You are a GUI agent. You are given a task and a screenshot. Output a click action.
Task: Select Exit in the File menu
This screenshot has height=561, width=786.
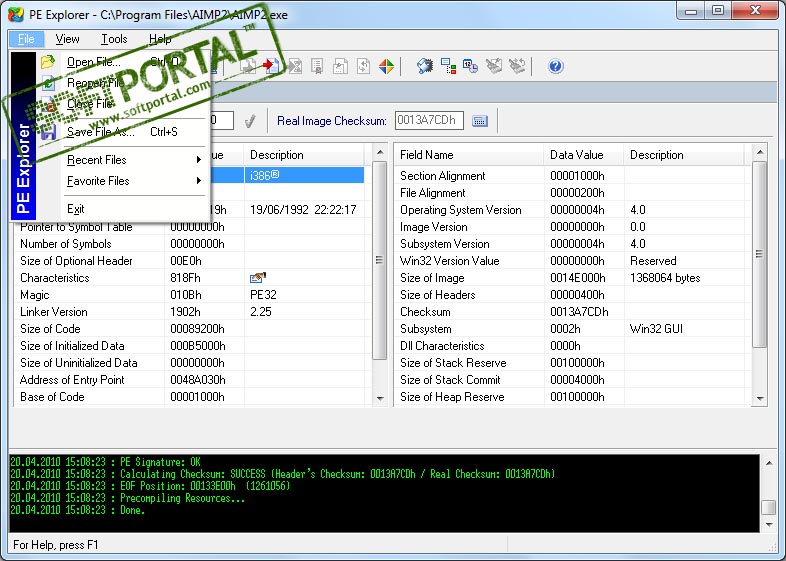coord(123,209)
